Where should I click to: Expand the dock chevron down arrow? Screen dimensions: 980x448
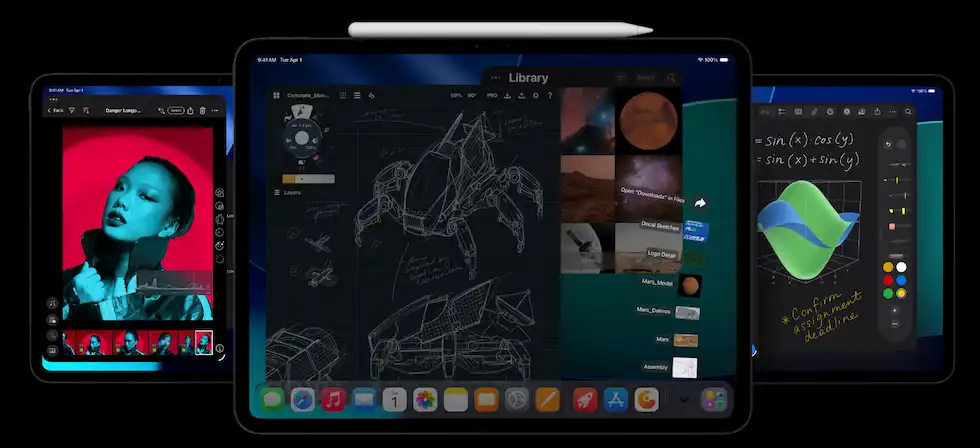(x=684, y=399)
